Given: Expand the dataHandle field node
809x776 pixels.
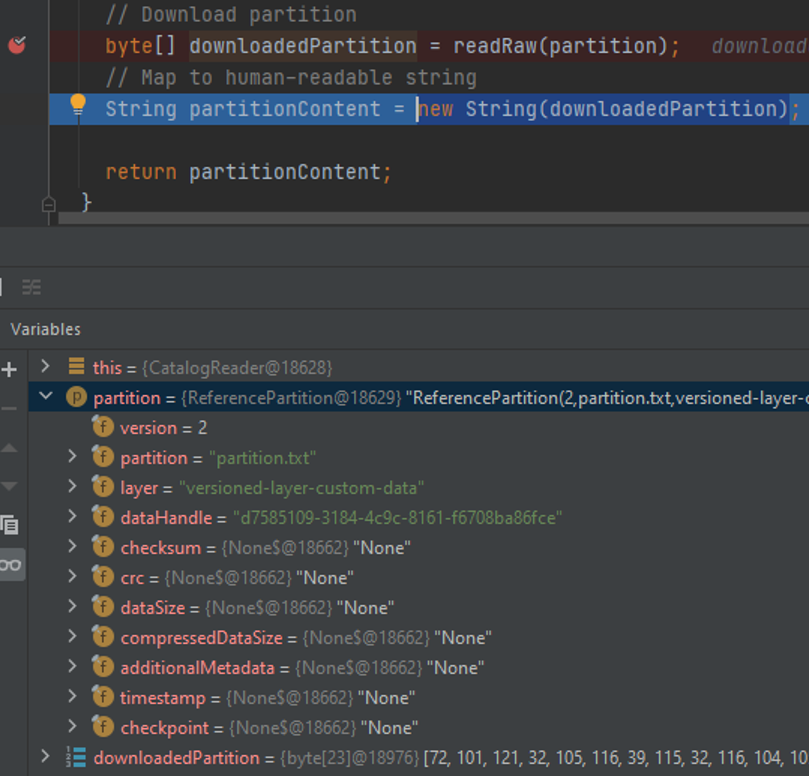Looking at the screenshot, I should tap(72, 516).
